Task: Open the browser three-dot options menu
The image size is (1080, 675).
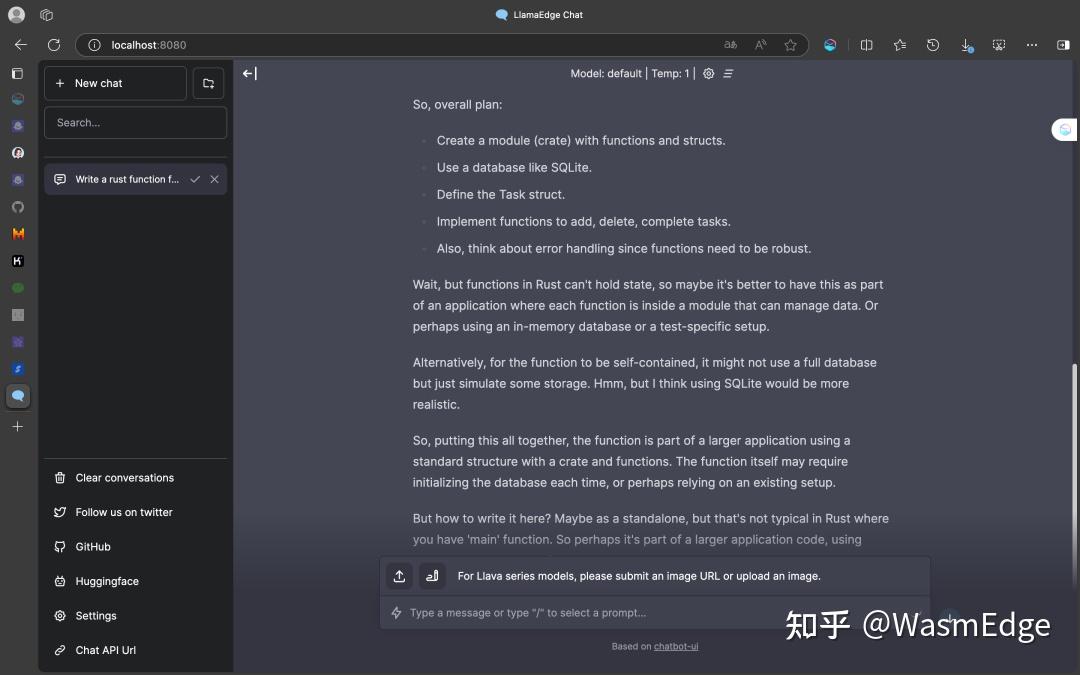Action: click(x=1032, y=45)
